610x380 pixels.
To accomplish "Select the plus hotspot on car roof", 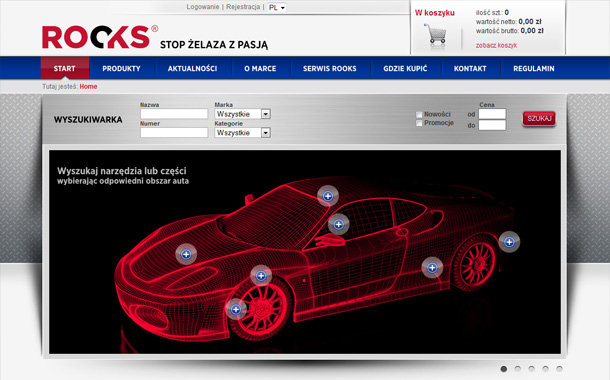I will 328,196.
